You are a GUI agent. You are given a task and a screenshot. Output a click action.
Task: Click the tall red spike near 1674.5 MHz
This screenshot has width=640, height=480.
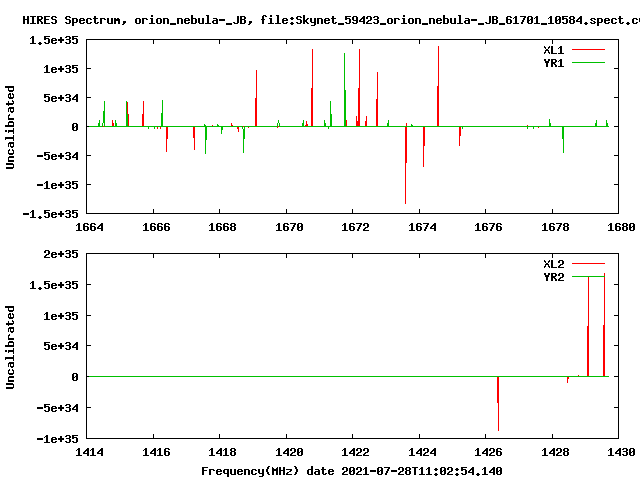coord(438,86)
